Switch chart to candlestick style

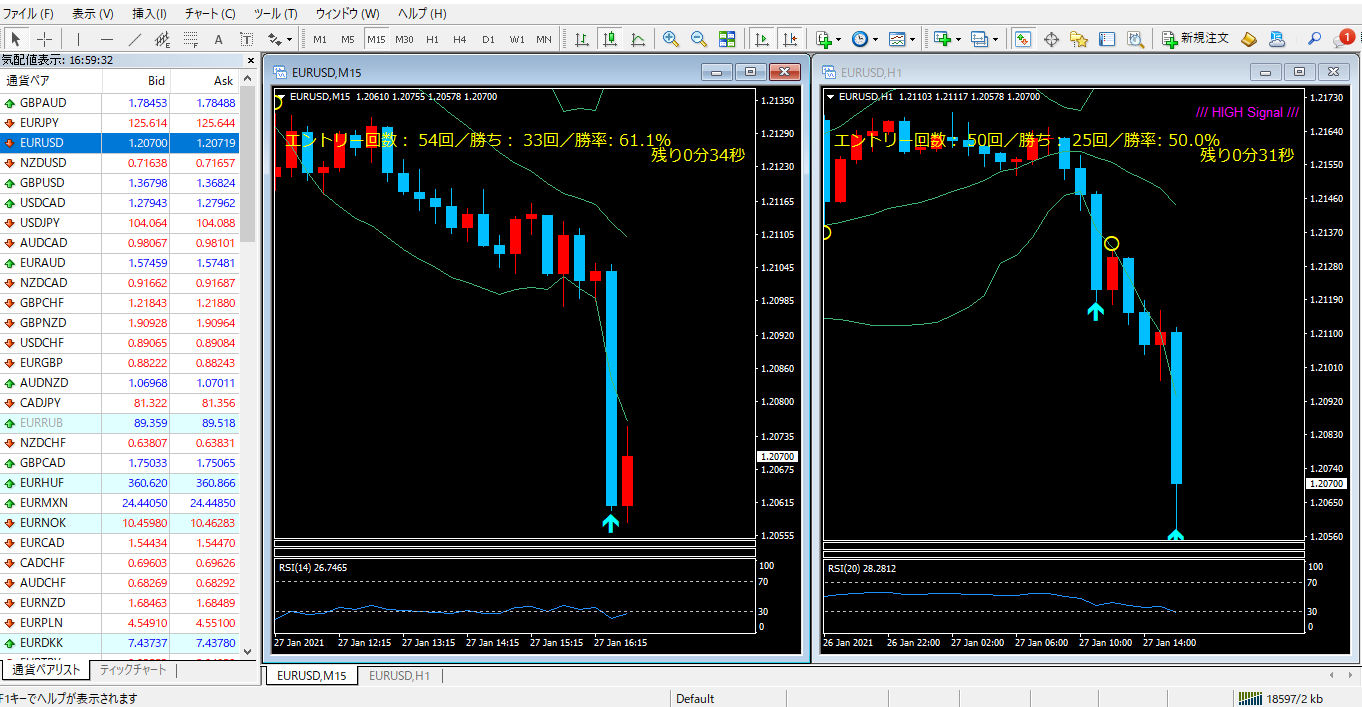click(609, 39)
